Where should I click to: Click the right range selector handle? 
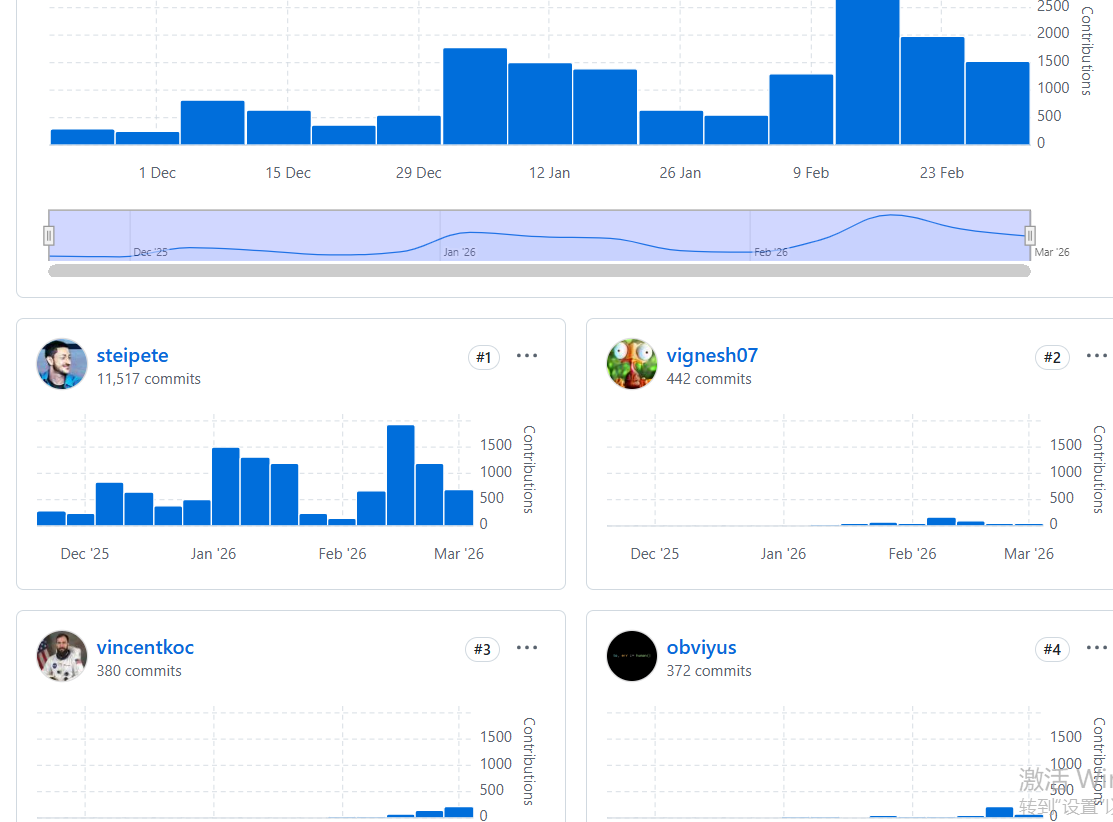[1030, 235]
